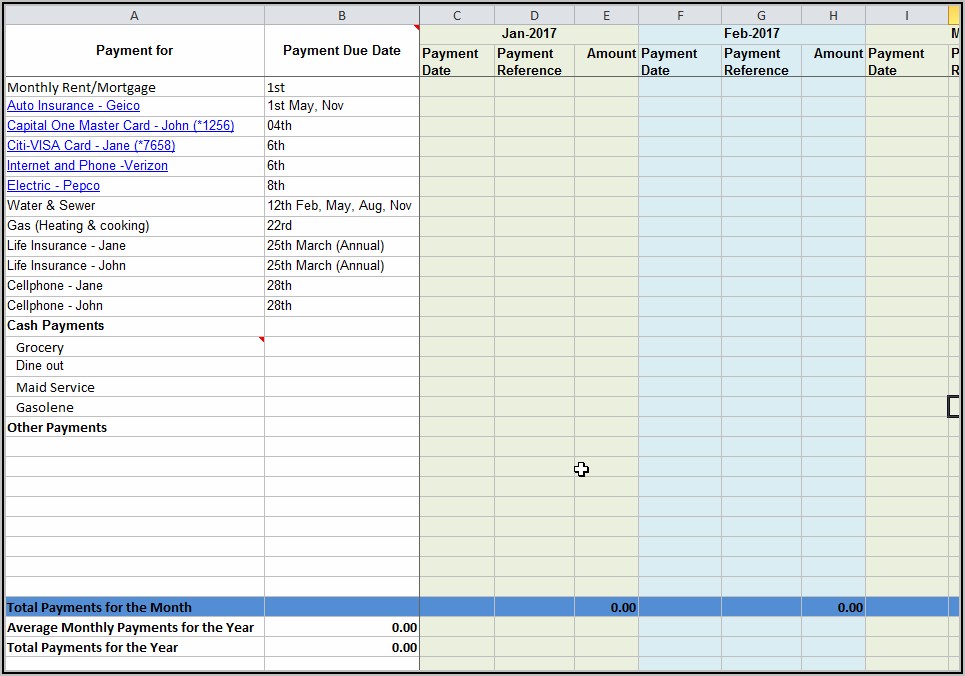
Task: Click February total payments amount 0.00
Action: pos(833,607)
